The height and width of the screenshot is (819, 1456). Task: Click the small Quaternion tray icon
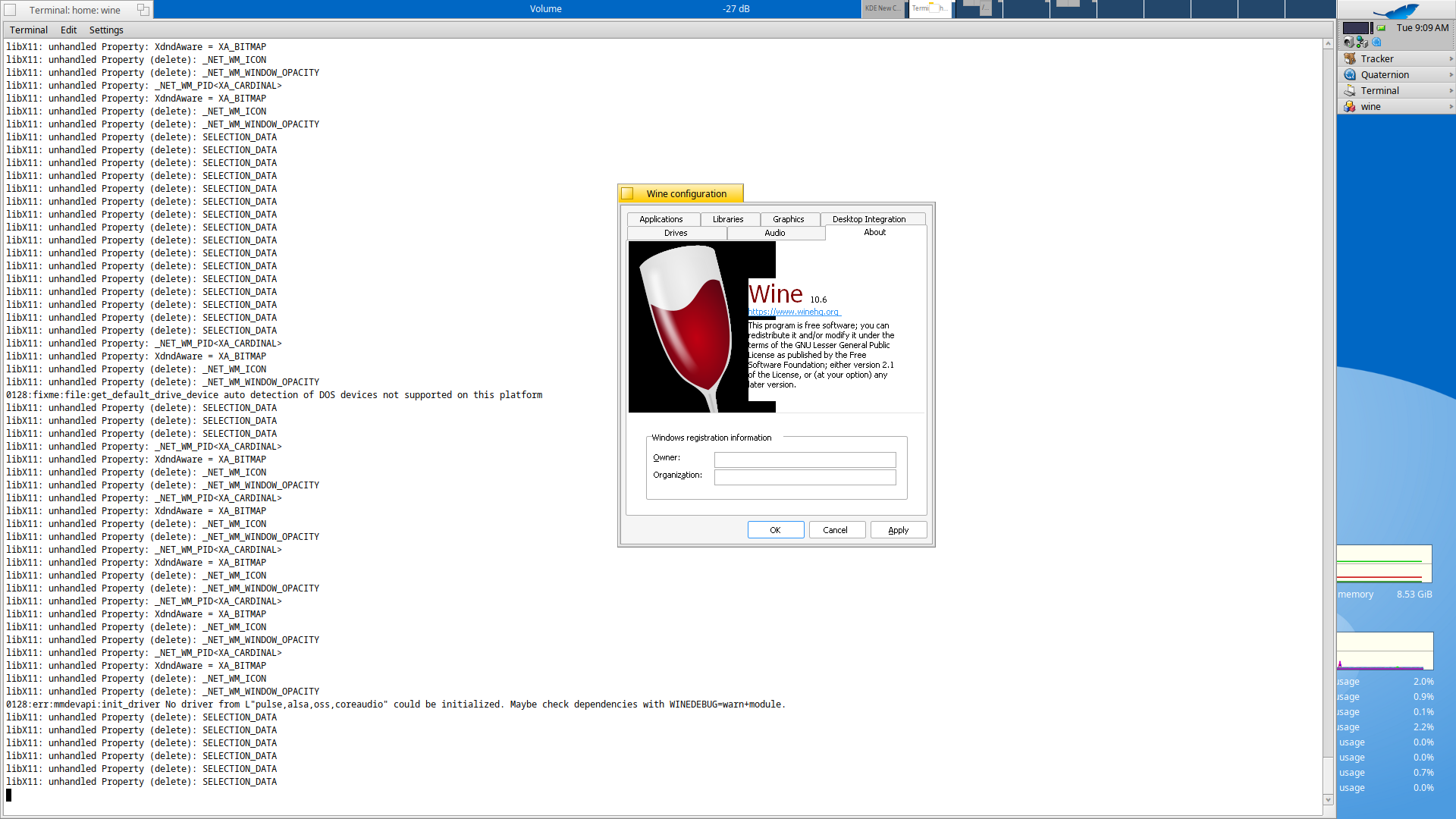click(1376, 42)
